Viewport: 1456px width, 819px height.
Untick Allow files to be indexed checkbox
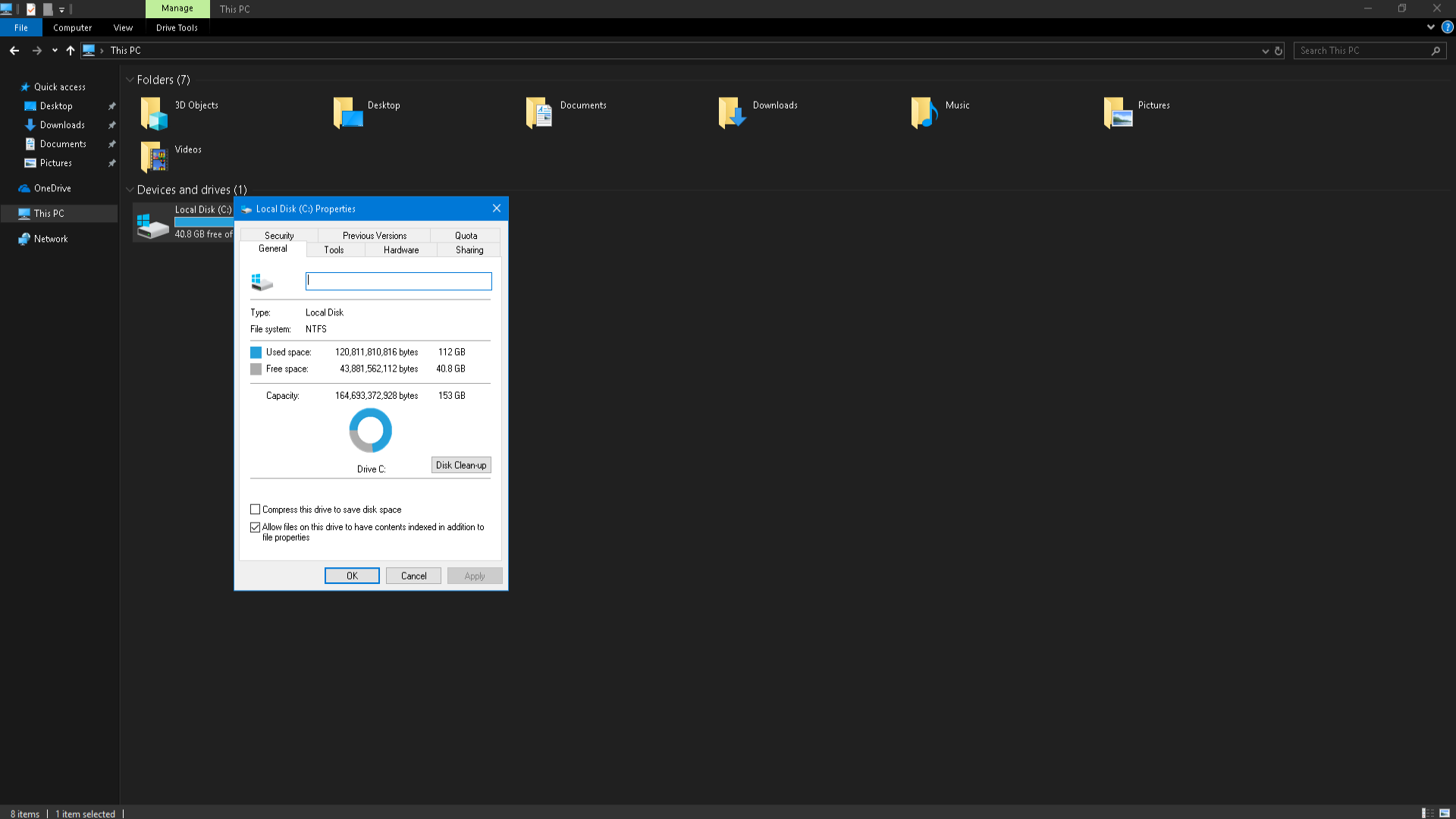tap(256, 527)
